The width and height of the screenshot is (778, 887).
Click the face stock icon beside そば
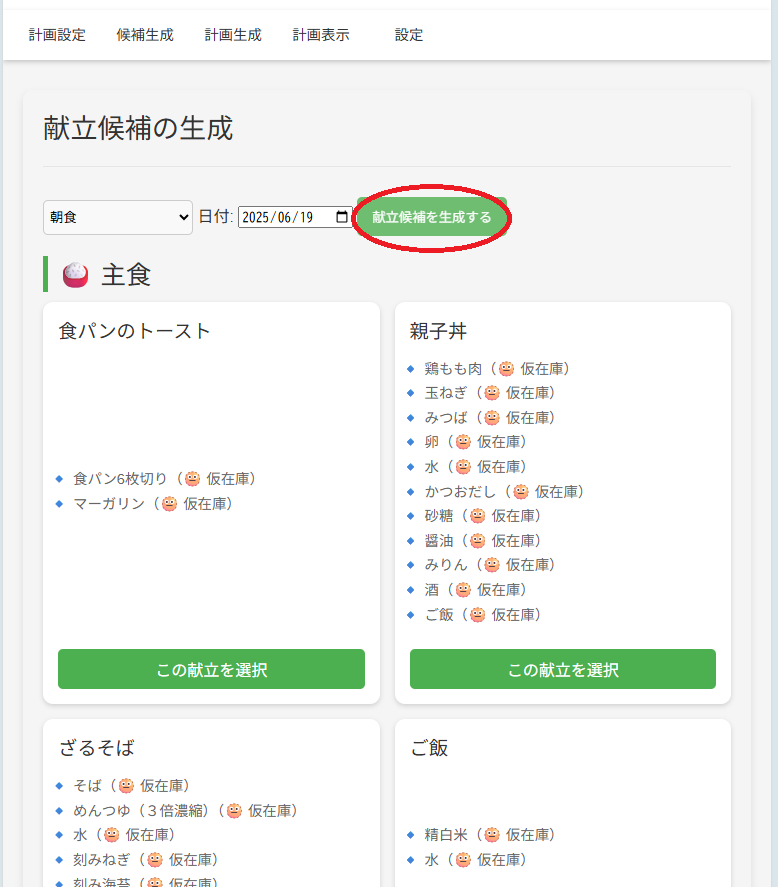click(x=126, y=786)
